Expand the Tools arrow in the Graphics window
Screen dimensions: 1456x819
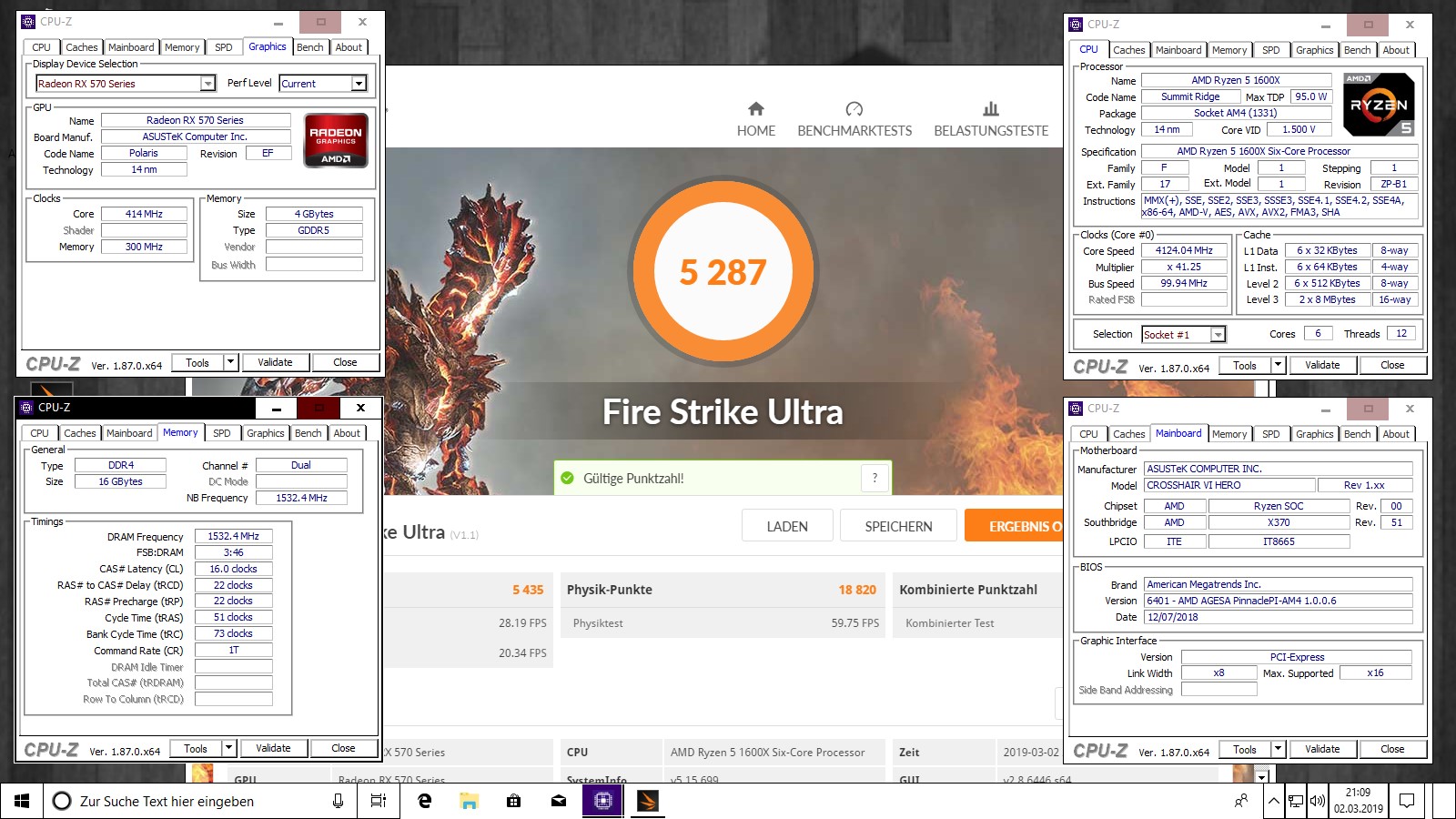(x=230, y=362)
